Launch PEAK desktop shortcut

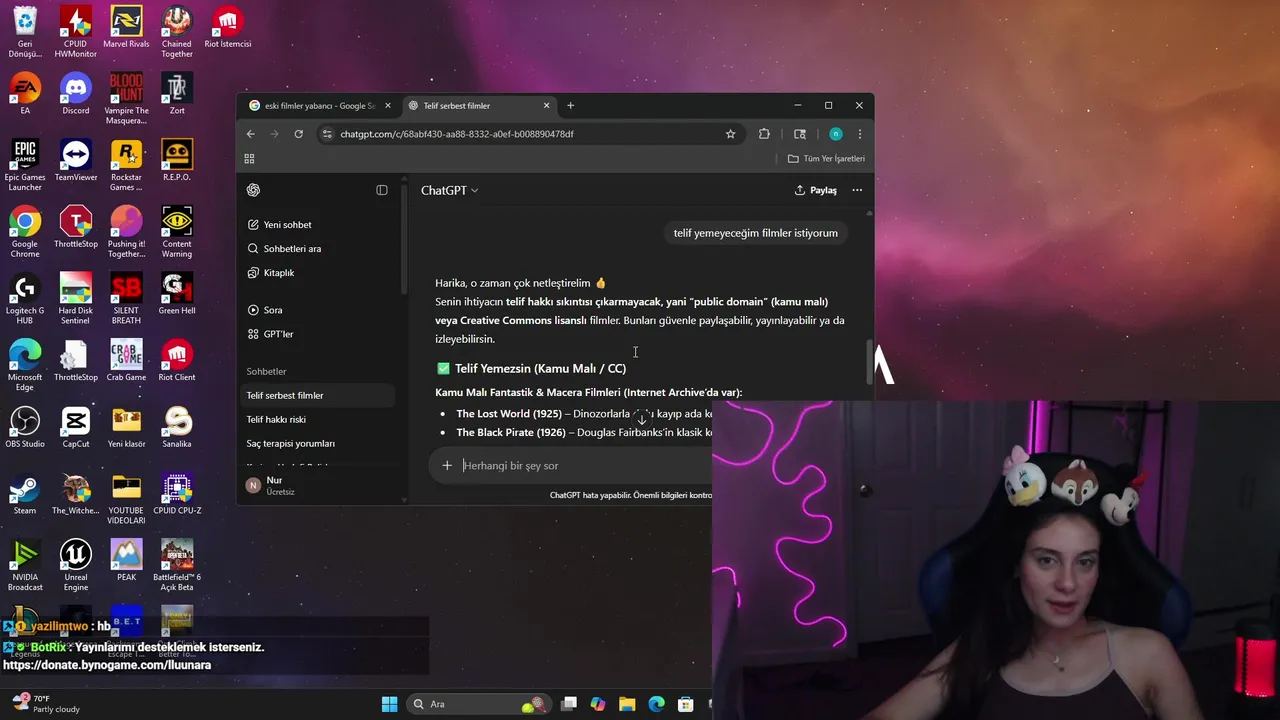pyautogui.click(x=126, y=561)
